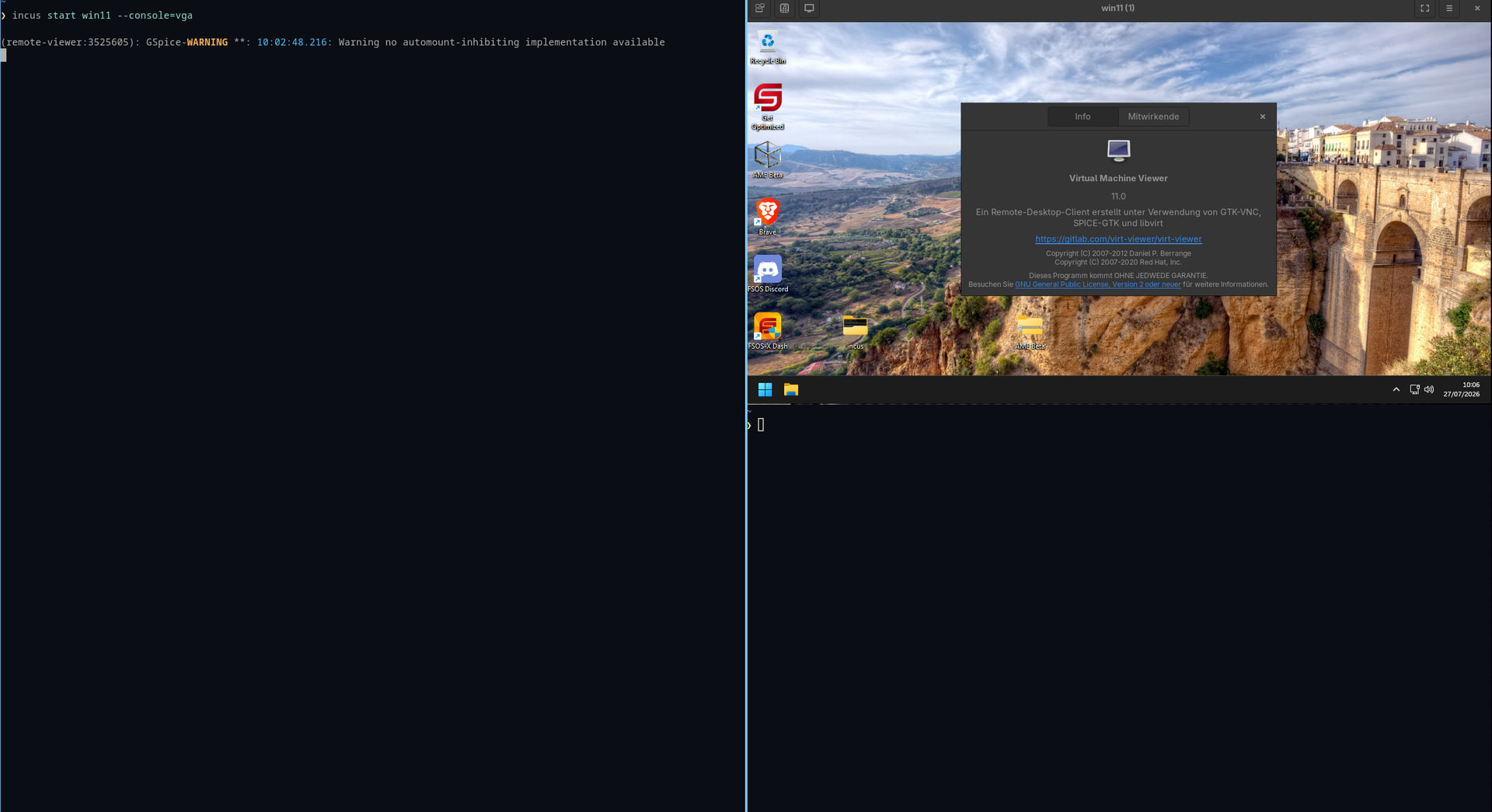This screenshot has height=812, width=1492.
Task: Open the Windows Start menu
Action: tap(765, 390)
